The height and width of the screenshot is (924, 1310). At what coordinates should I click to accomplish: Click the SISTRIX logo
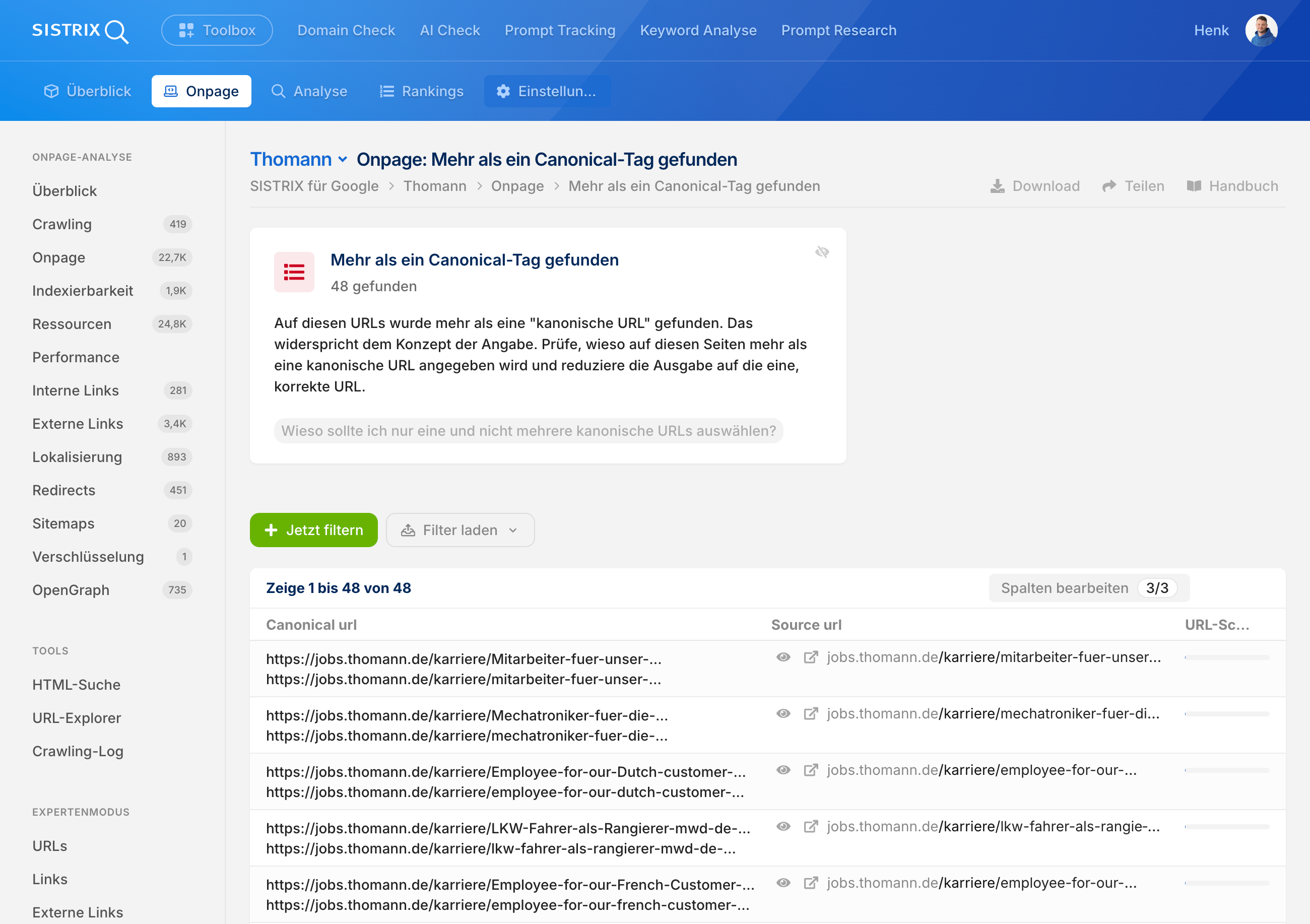pos(81,31)
